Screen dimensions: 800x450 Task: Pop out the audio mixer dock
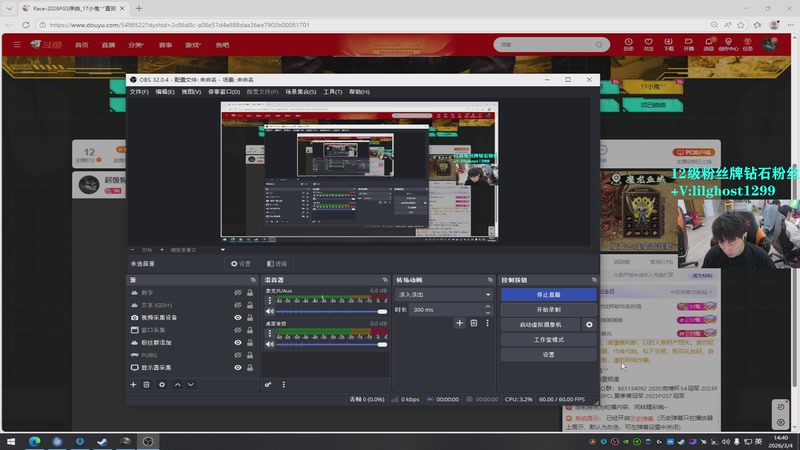point(385,280)
